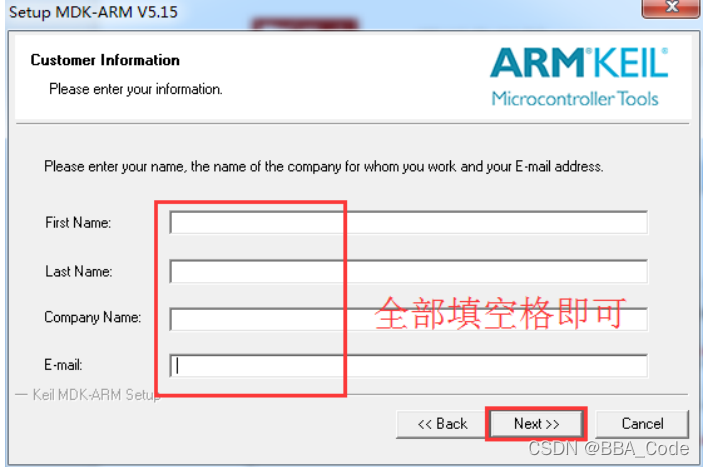
Task: Click the Keil MDK-ARM Setup footer text
Action: pos(96,395)
